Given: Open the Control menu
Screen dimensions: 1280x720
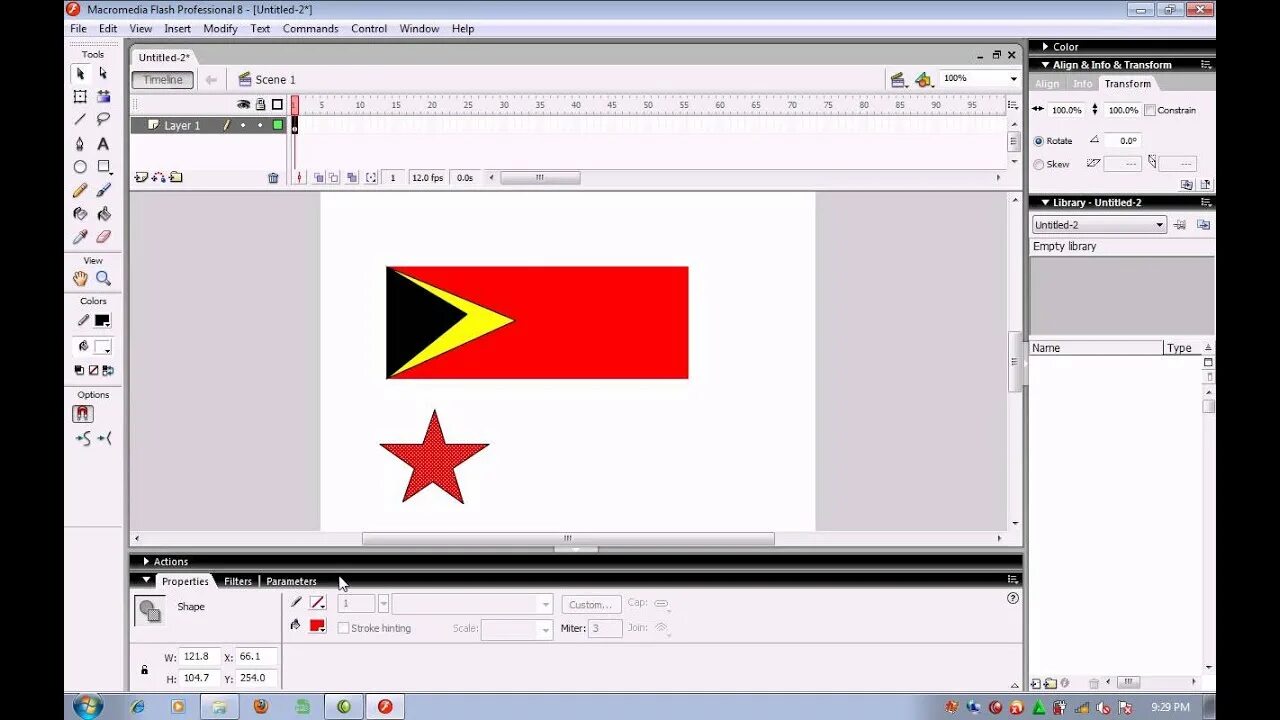Looking at the screenshot, I should click(369, 29).
